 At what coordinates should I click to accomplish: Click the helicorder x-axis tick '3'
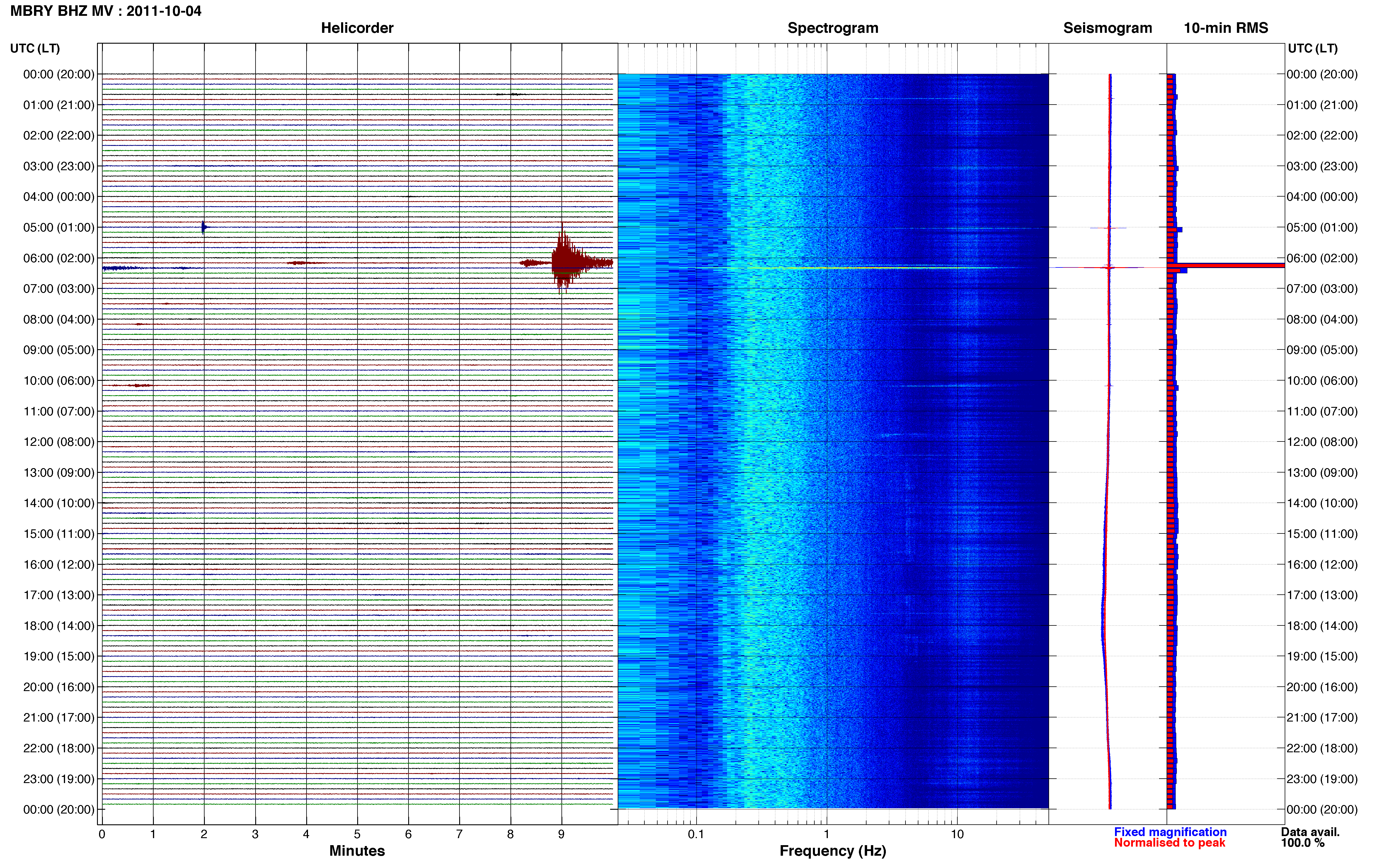coord(255,835)
